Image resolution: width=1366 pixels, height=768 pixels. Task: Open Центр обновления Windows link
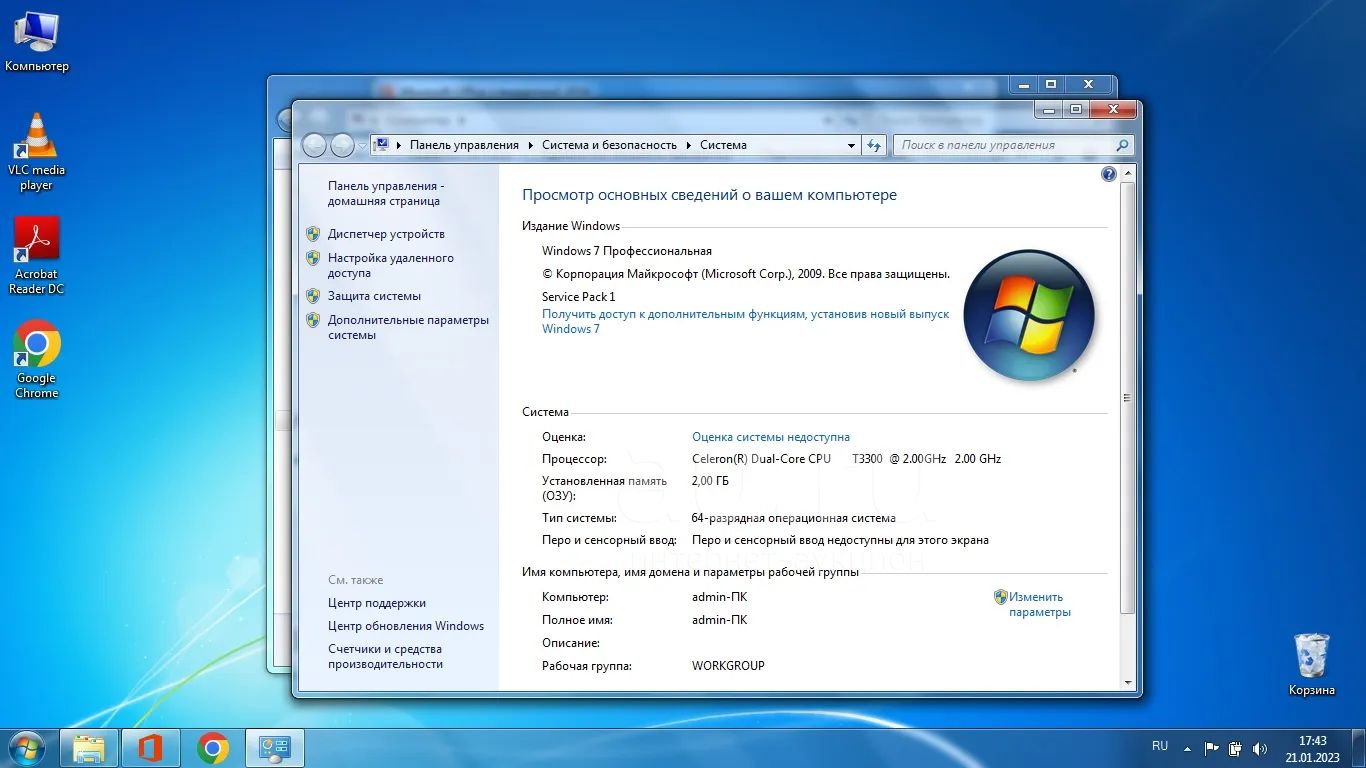click(x=406, y=626)
